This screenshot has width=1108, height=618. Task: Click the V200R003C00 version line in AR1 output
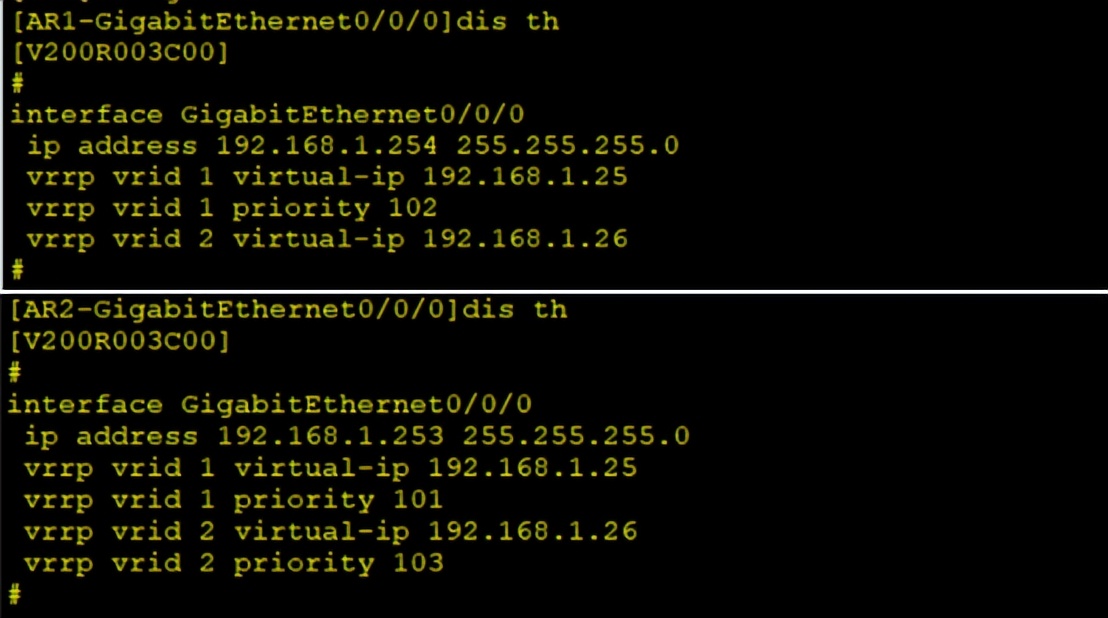pyautogui.click(x=120, y=52)
